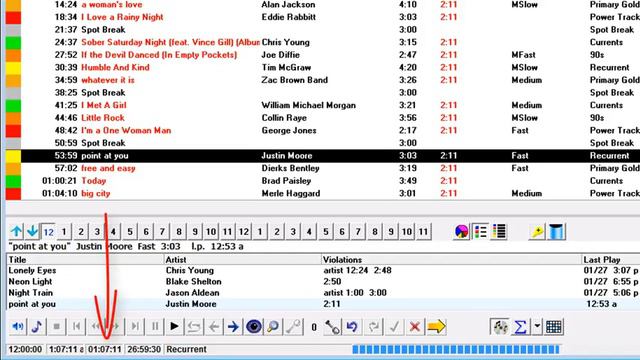Click the 'Recurrent' status bar field

pos(258,349)
